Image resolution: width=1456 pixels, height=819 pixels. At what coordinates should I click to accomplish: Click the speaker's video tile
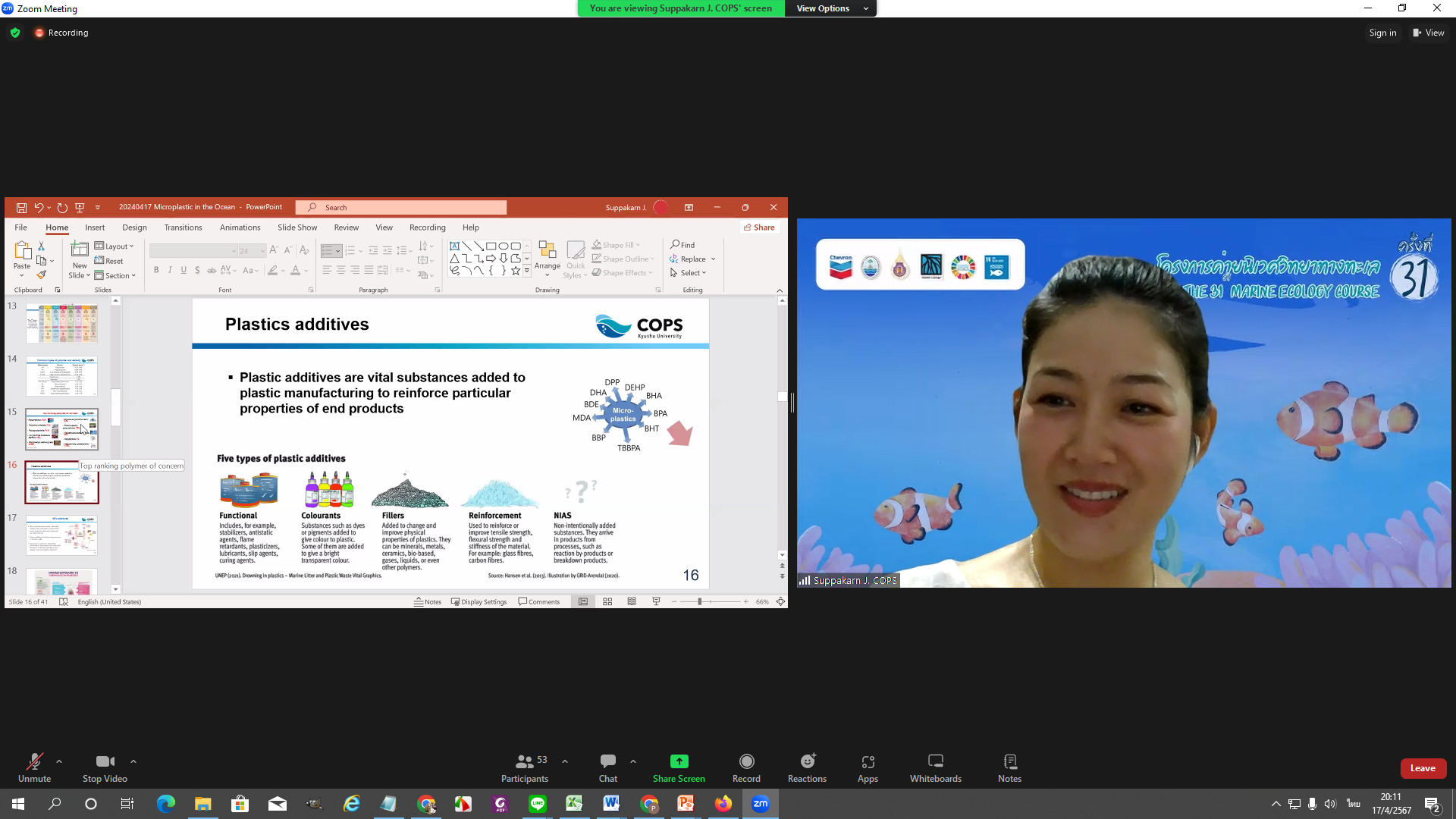[x=1123, y=403]
